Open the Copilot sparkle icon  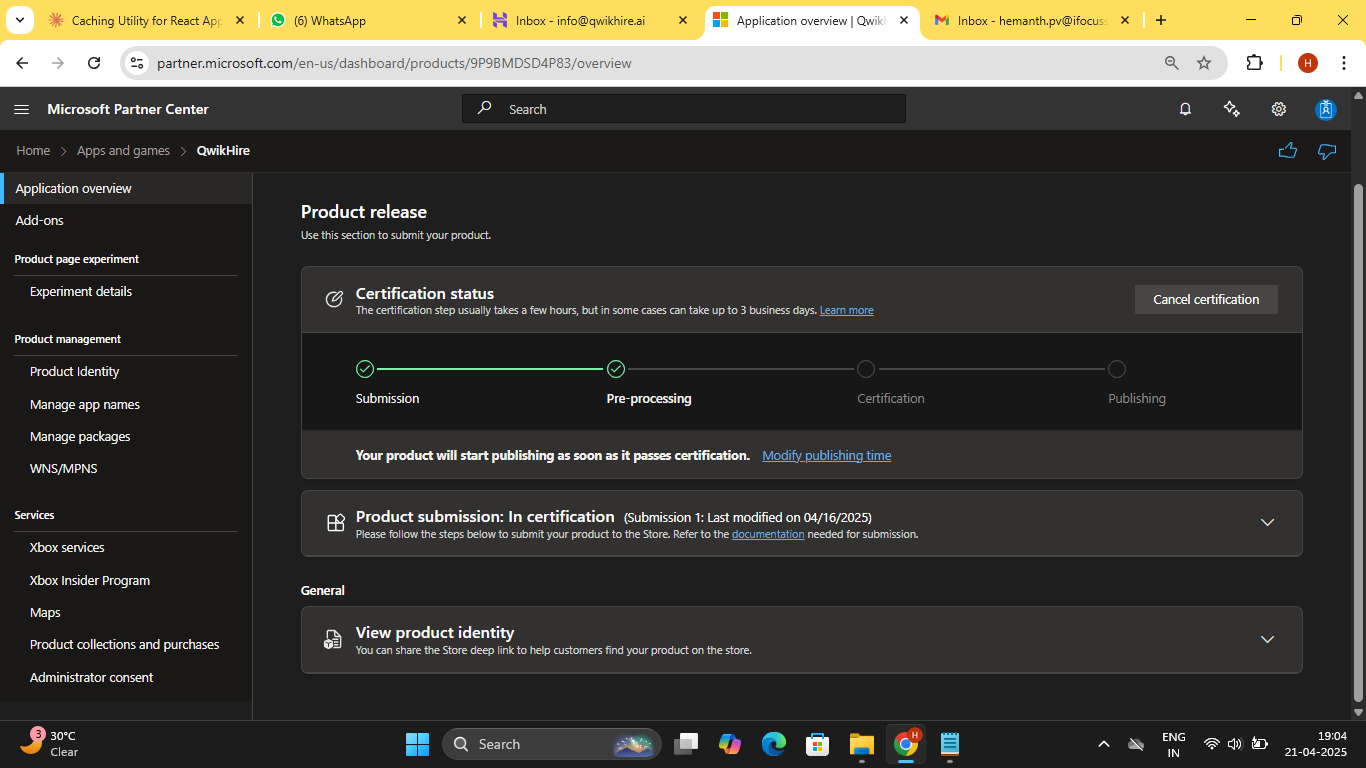coord(1232,109)
